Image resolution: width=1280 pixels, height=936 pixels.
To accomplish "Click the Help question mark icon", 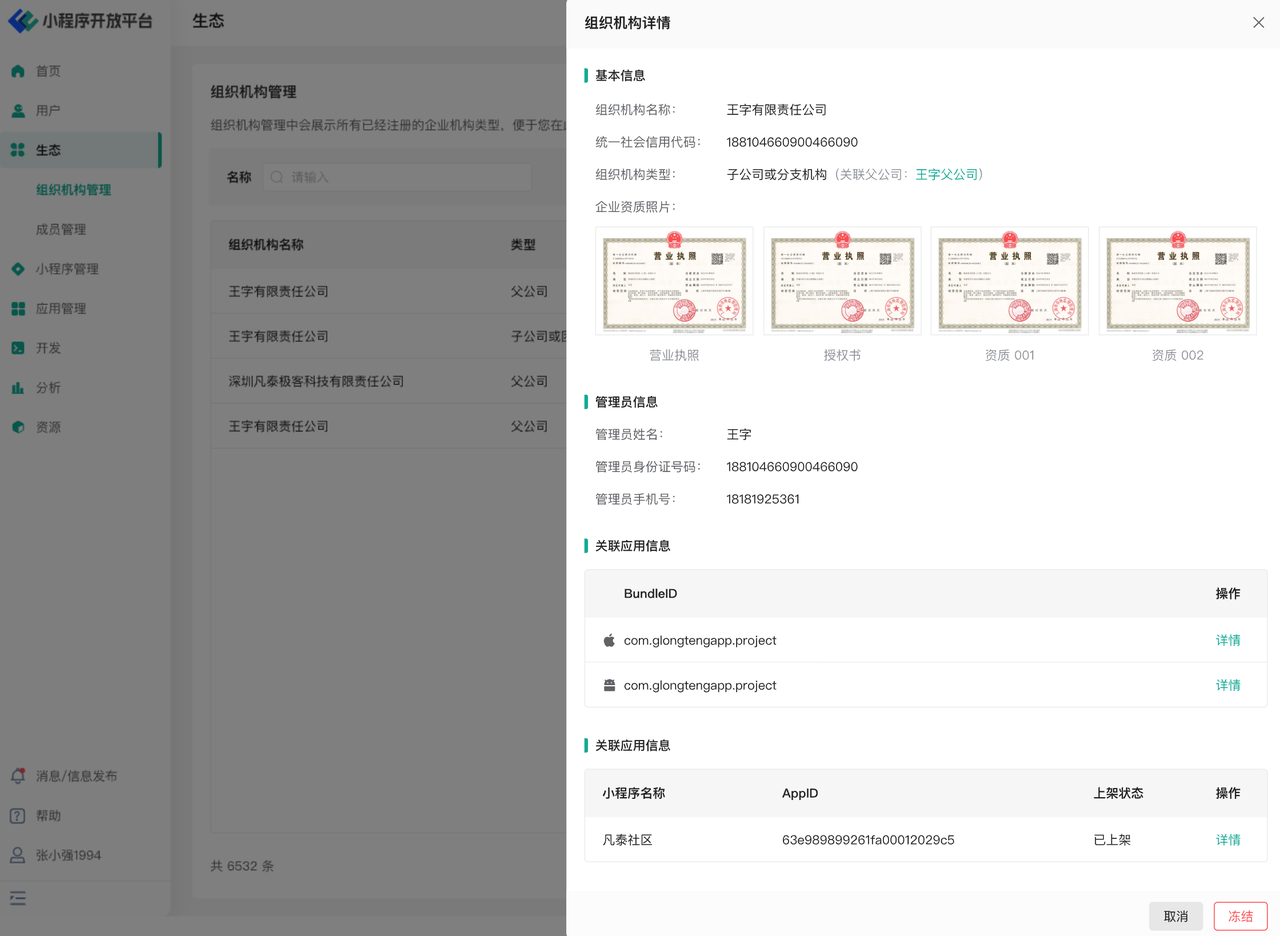I will [x=18, y=816].
